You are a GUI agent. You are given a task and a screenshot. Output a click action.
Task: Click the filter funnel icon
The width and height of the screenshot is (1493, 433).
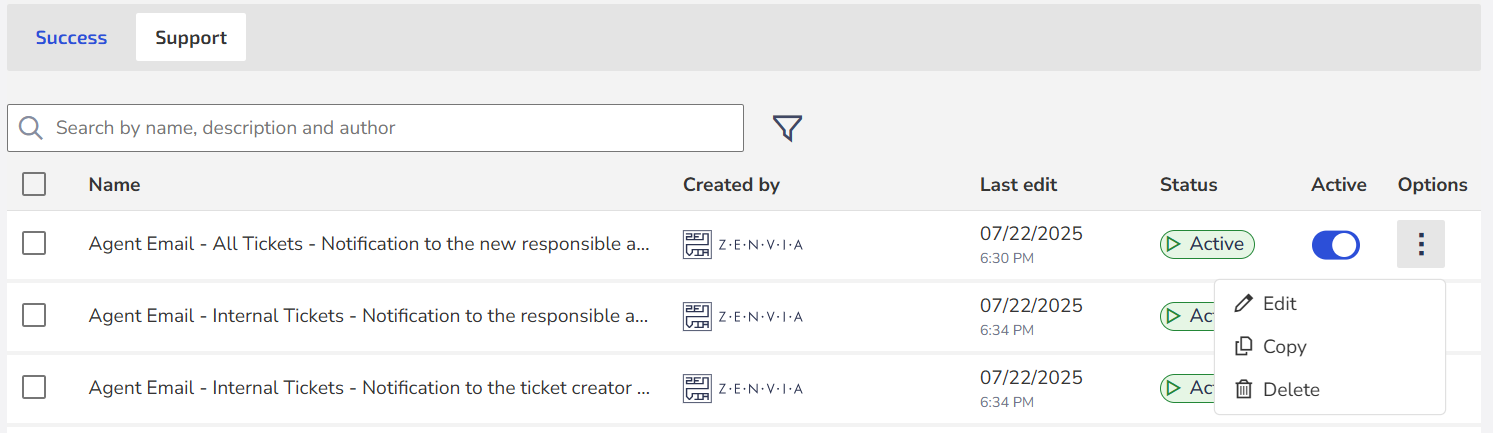[x=788, y=128]
